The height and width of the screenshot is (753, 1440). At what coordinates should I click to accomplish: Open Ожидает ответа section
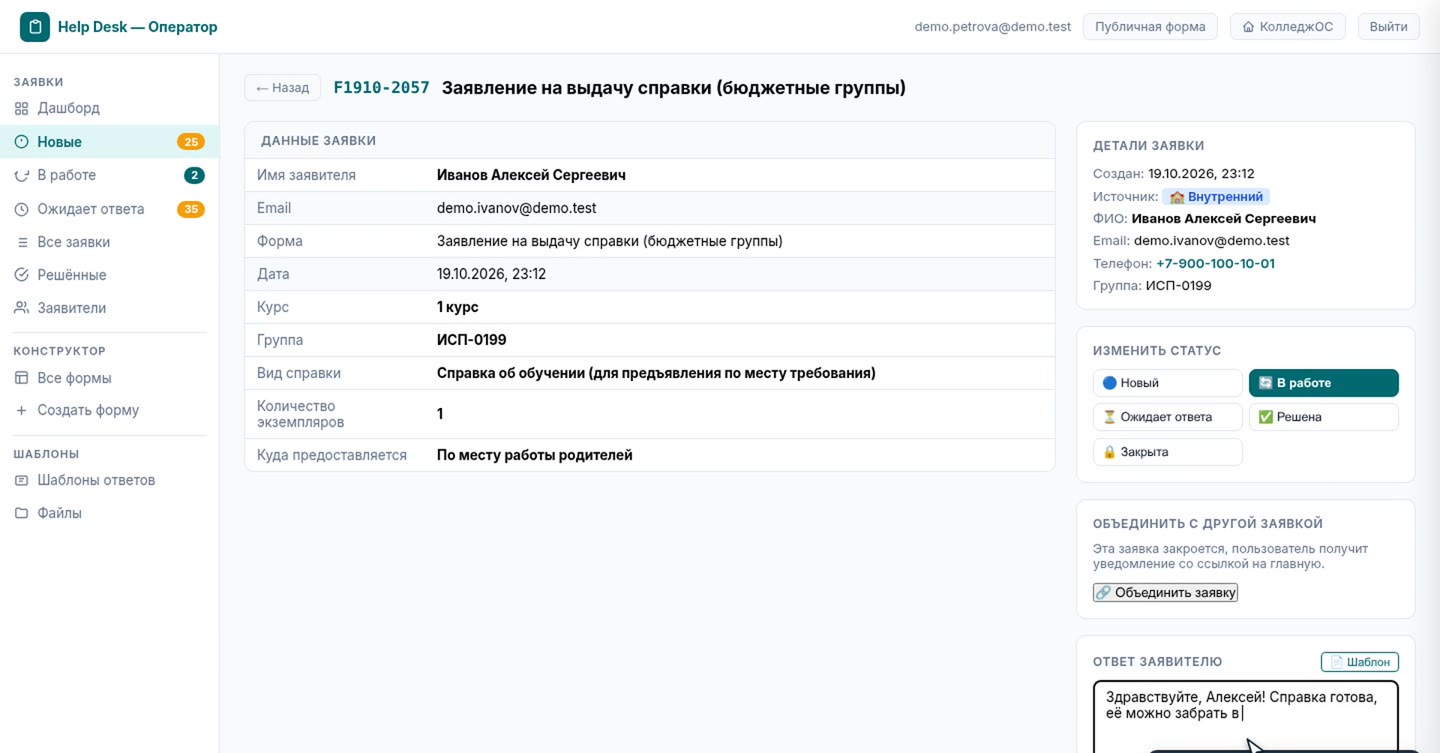pos(109,209)
